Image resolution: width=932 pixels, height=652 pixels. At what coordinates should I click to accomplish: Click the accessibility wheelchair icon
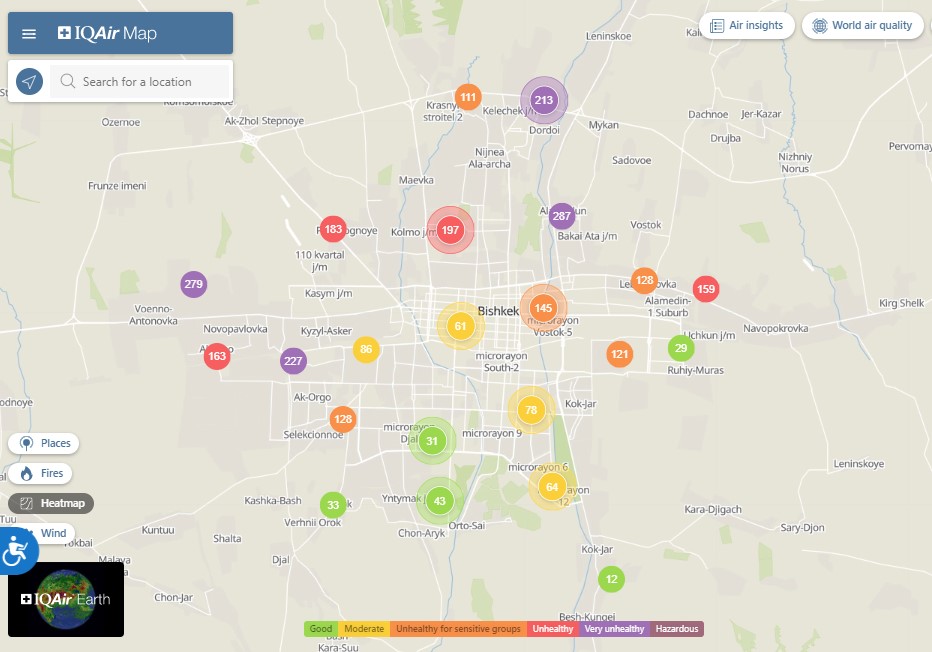coord(16,550)
